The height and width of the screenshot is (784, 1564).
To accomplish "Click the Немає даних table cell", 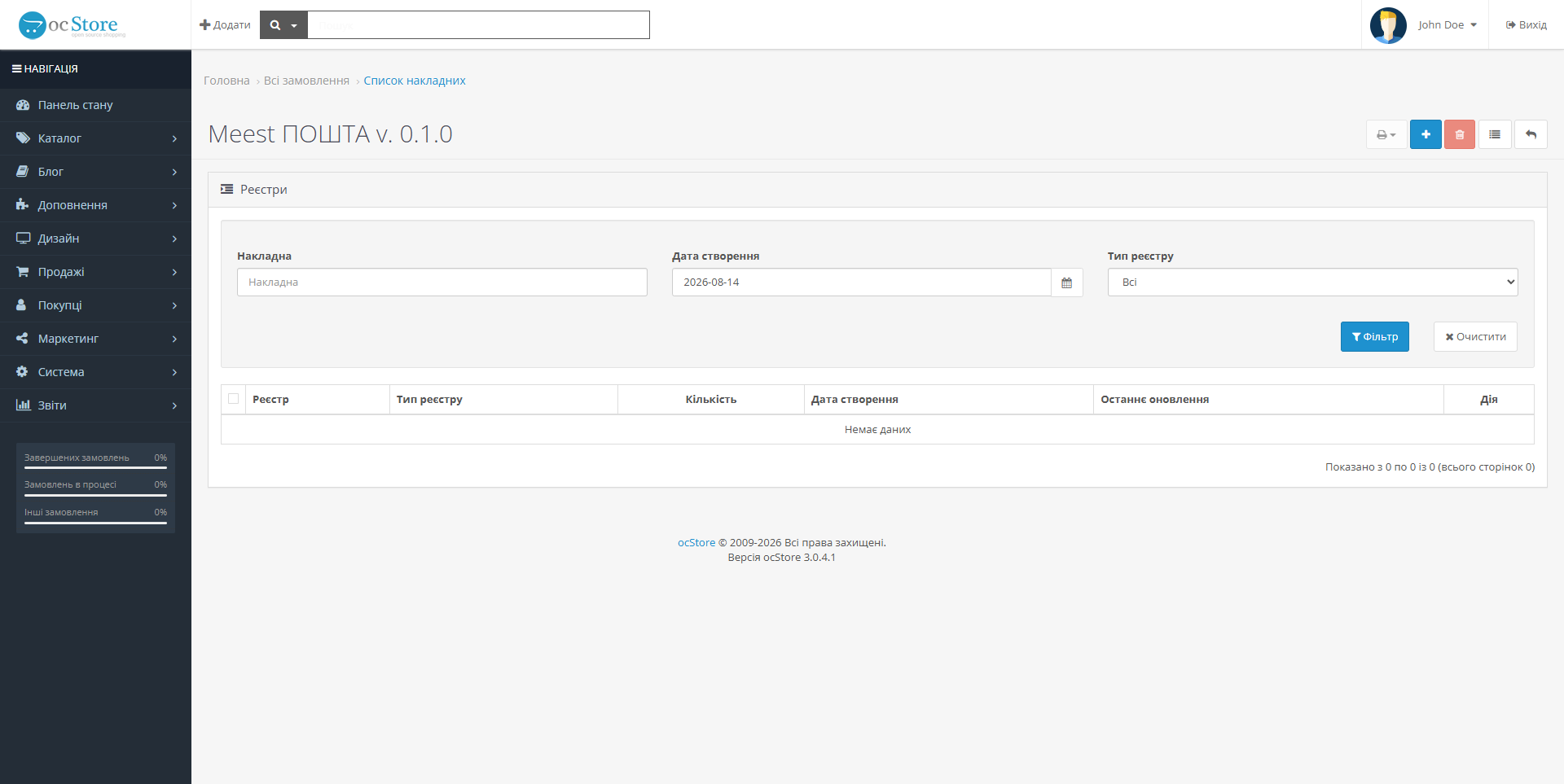I will point(877,430).
